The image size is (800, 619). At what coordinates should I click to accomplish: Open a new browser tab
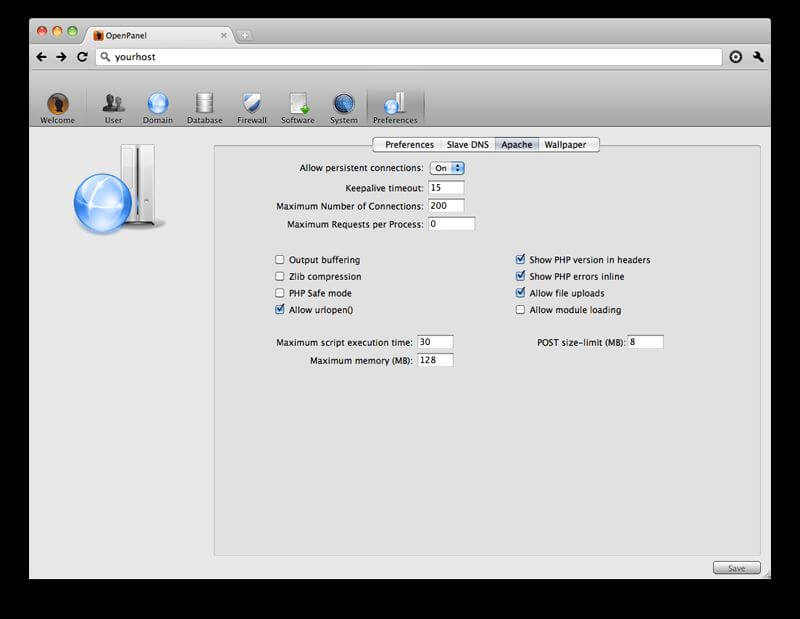(245, 35)
